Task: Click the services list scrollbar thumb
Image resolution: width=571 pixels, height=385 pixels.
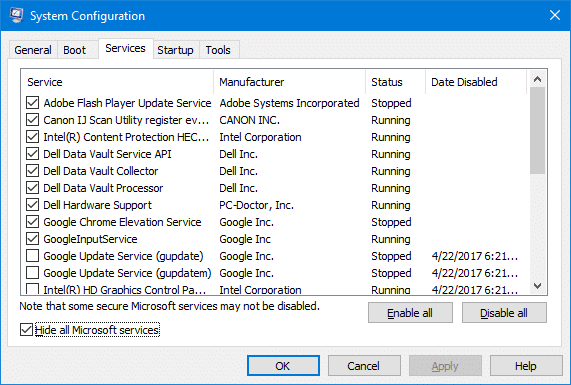Action: [x=537, y=130]
